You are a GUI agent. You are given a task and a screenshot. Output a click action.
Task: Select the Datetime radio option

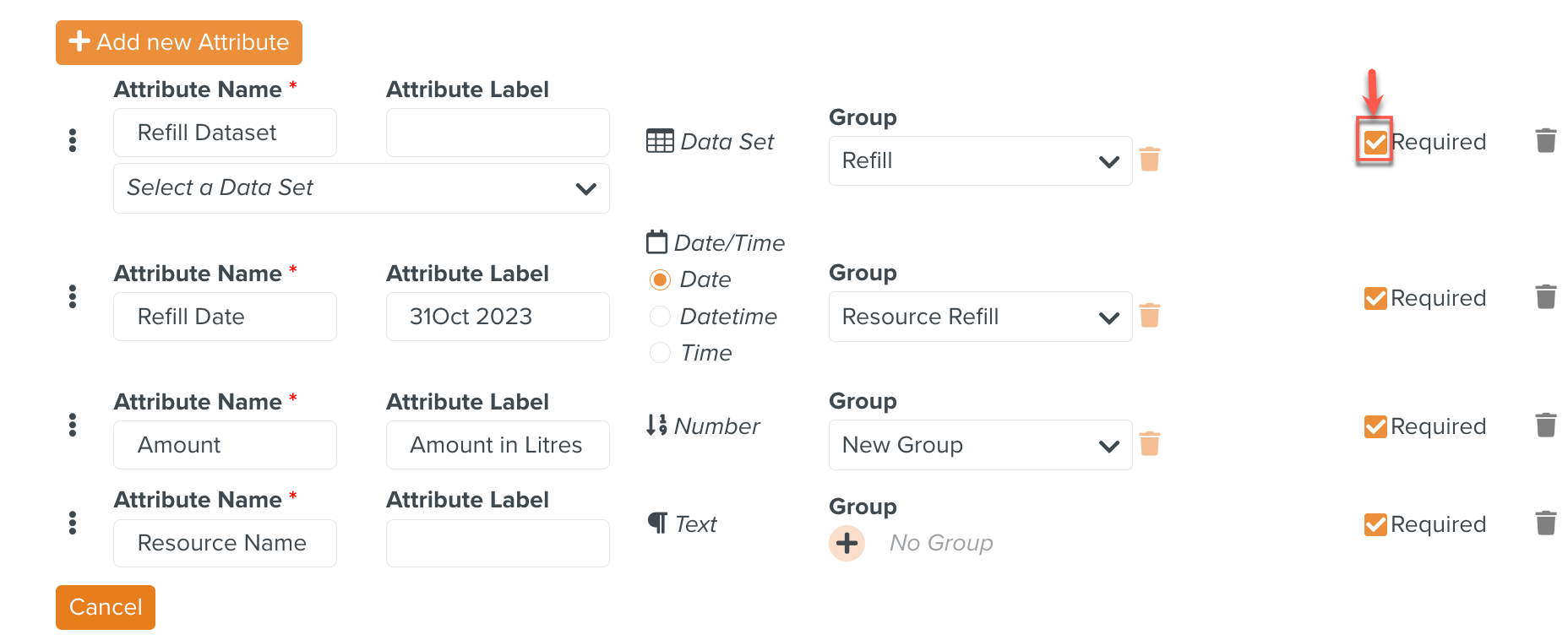coord(660,317)
